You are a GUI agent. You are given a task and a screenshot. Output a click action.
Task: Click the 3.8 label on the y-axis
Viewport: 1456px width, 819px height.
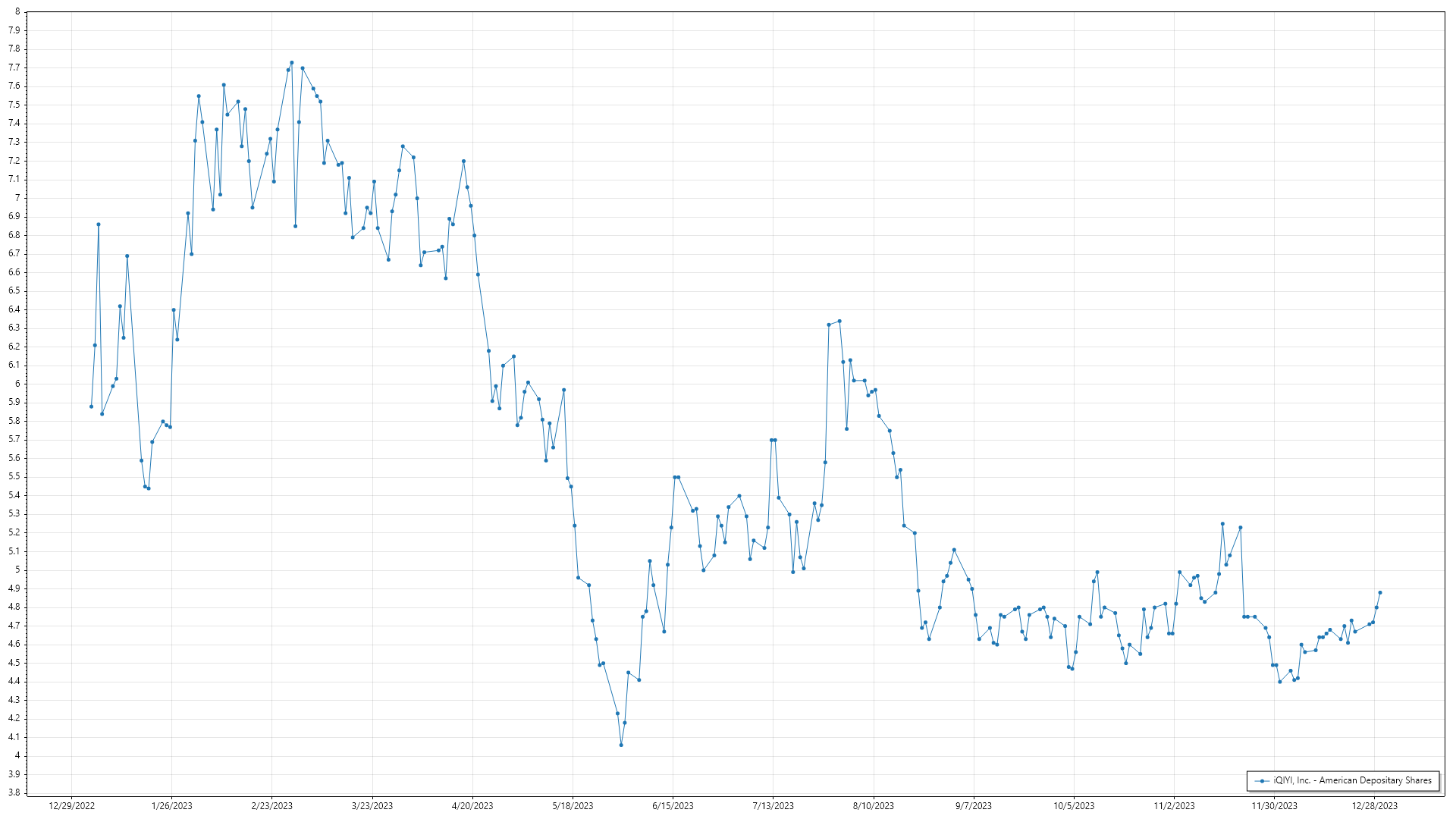[14, 792]
